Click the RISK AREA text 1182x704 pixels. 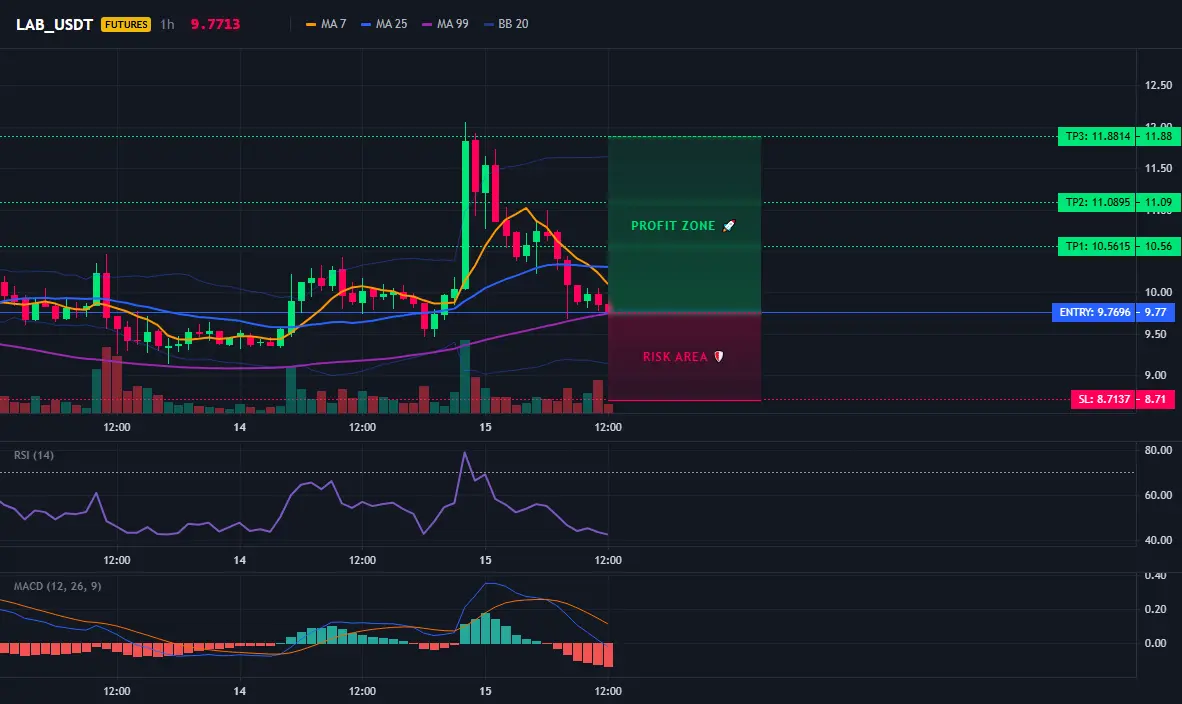click(675, 357)
